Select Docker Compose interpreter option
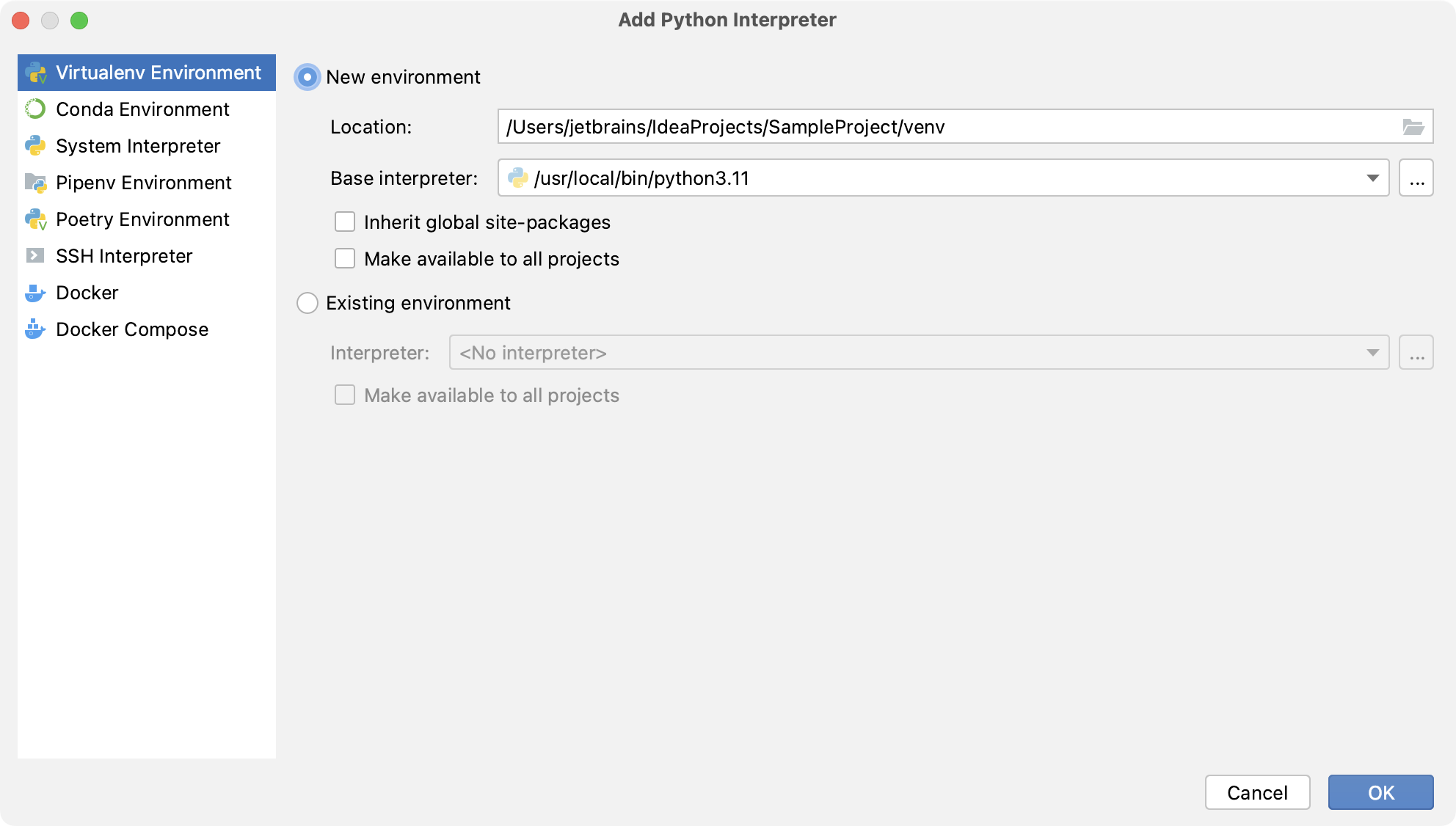 click(x=133, y=329)
